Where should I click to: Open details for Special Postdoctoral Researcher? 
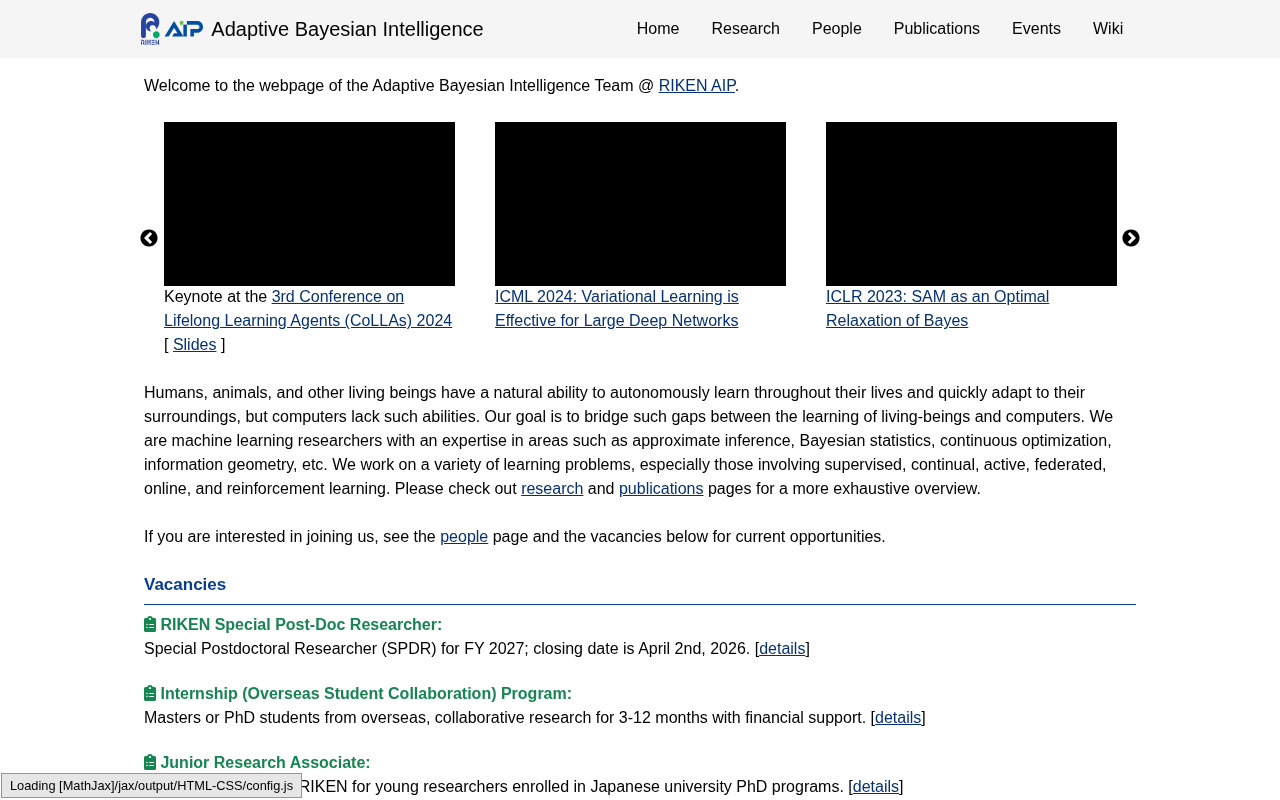[782, 649]
